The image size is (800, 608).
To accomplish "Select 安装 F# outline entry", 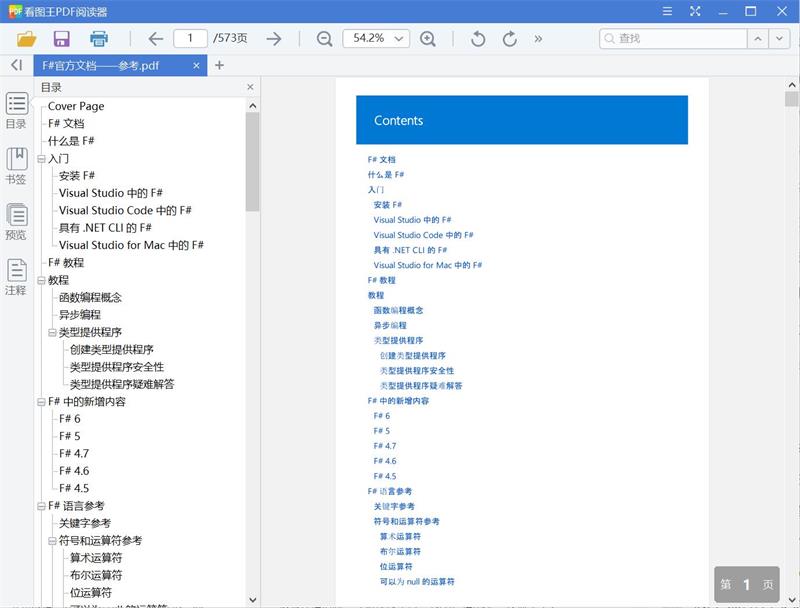I will pos(77,175).
